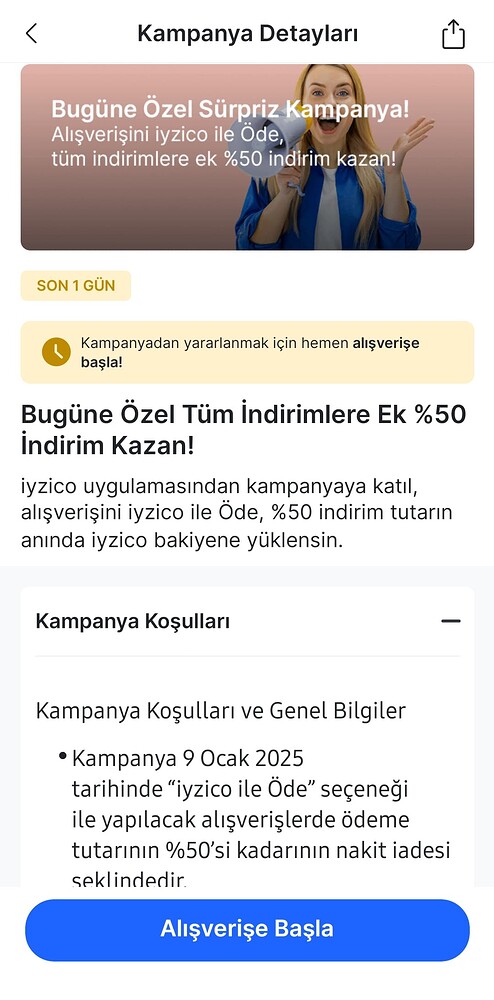Tap the Kampanya Koşulları section header
The height and width of the screenshot is (1000, 494).
point(247,621)
